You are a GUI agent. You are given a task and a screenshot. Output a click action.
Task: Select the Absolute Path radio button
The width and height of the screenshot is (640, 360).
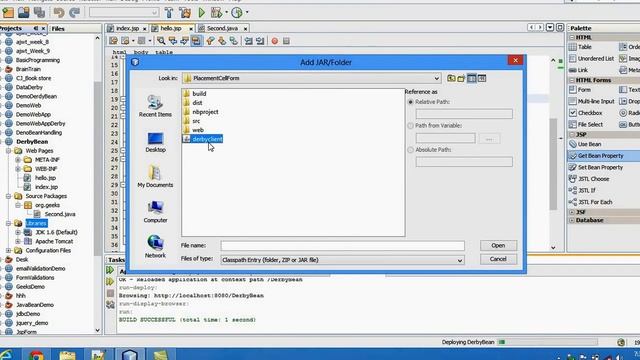click(411, 150)
